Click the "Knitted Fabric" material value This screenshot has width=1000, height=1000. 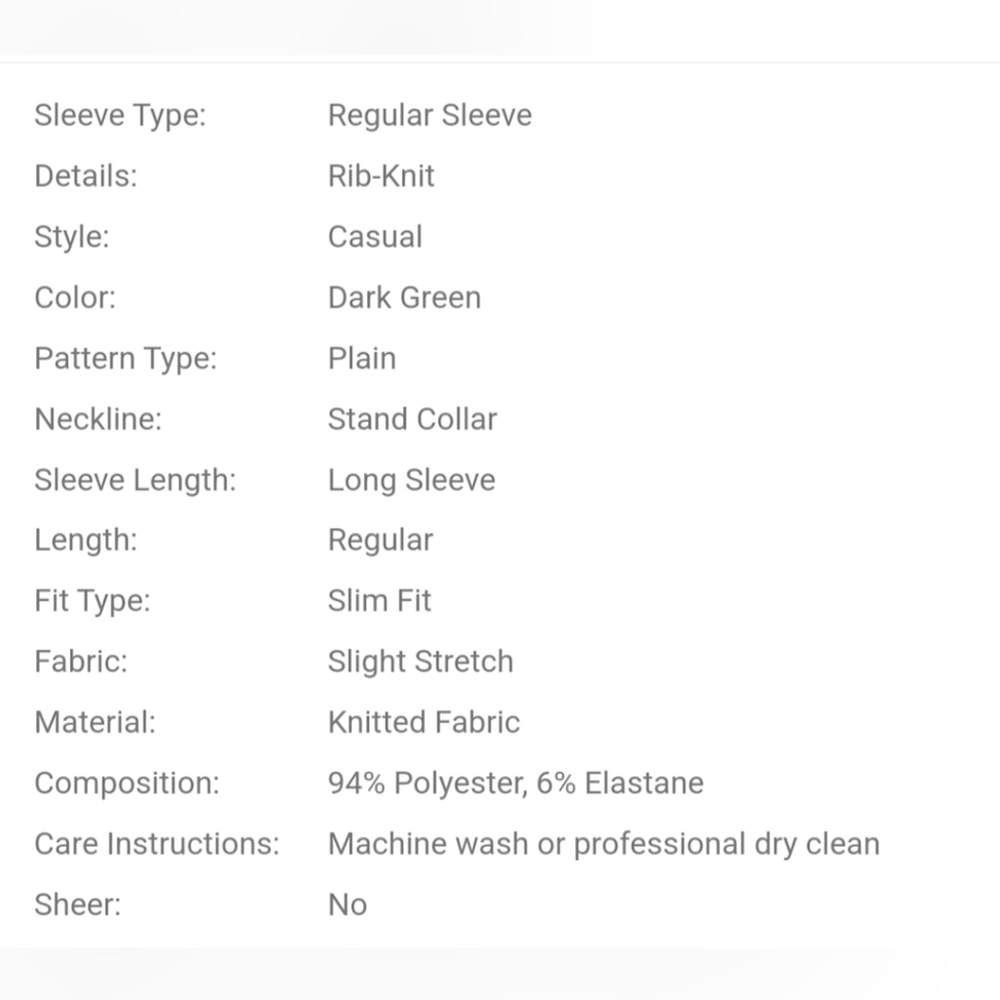point(424,723)
